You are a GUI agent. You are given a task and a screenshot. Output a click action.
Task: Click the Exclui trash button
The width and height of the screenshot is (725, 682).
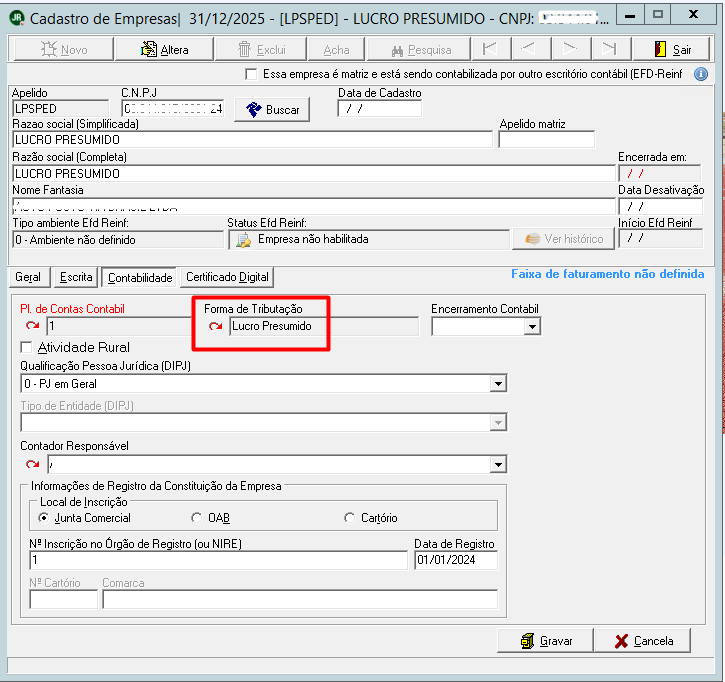pyautogui.click(x=261, y=49)
